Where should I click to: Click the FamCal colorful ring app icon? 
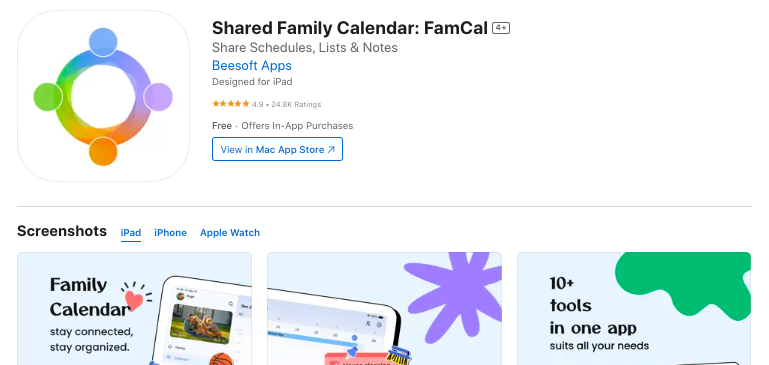coord(103,96)
